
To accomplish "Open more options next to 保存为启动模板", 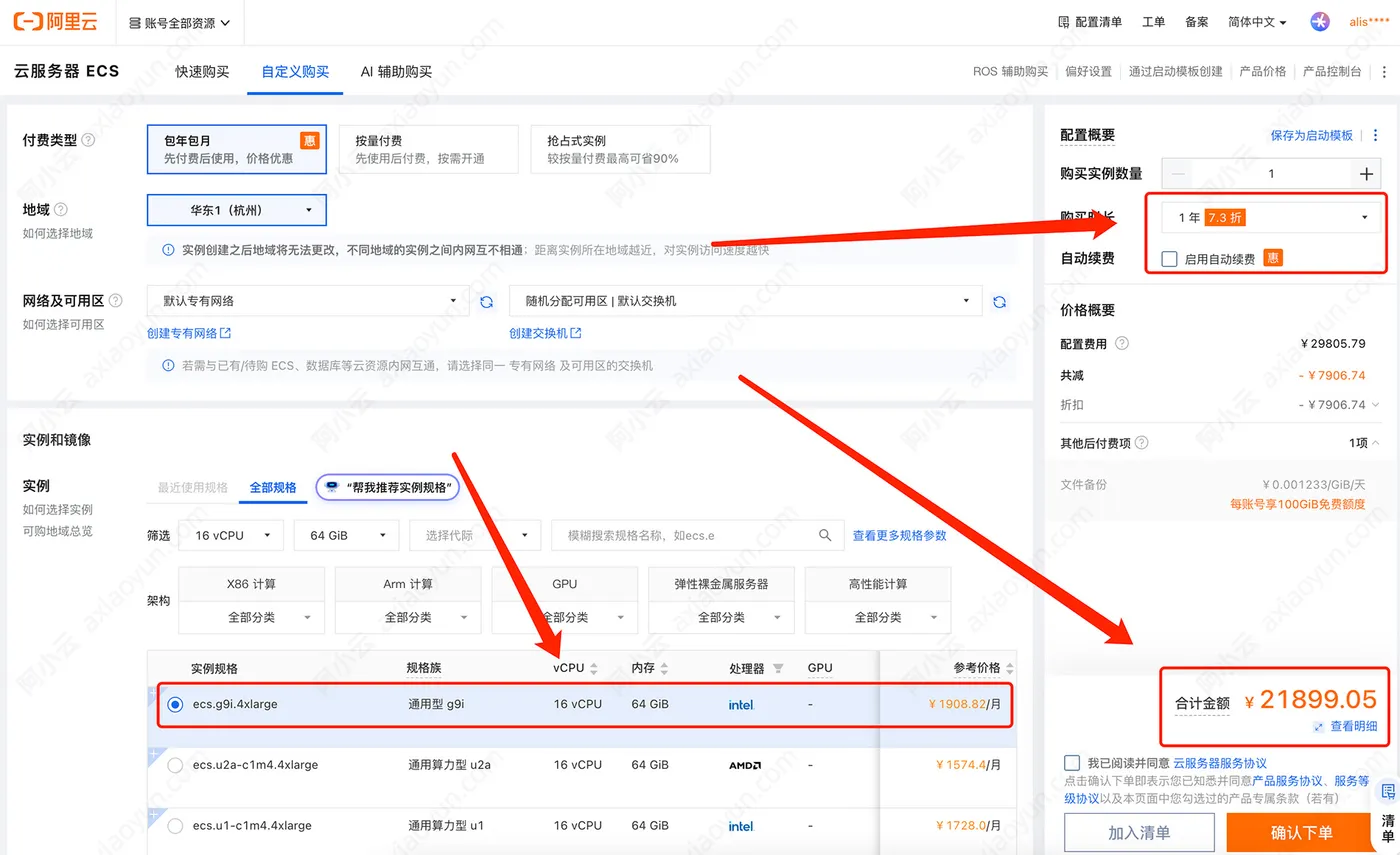I will point(1375,135).
